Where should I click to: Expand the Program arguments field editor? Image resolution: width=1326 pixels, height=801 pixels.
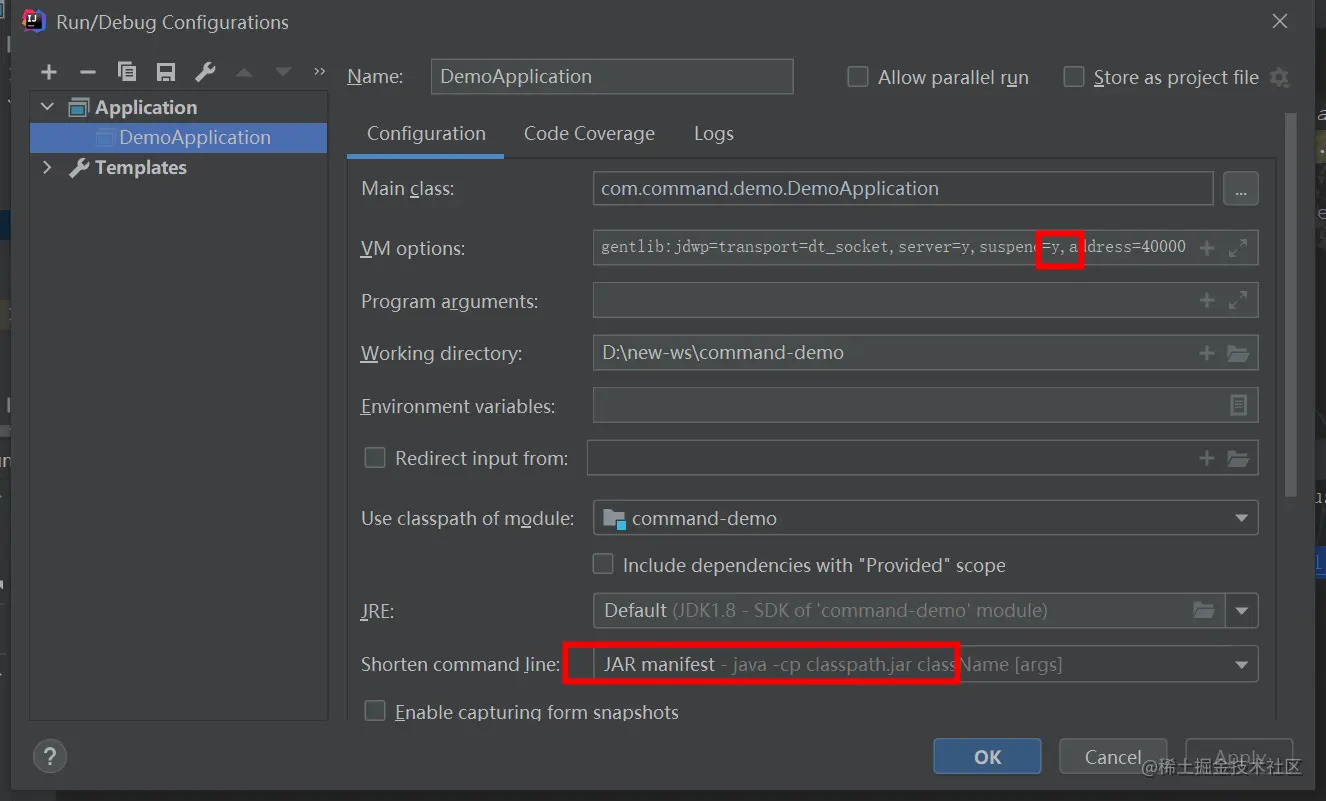1238,300
